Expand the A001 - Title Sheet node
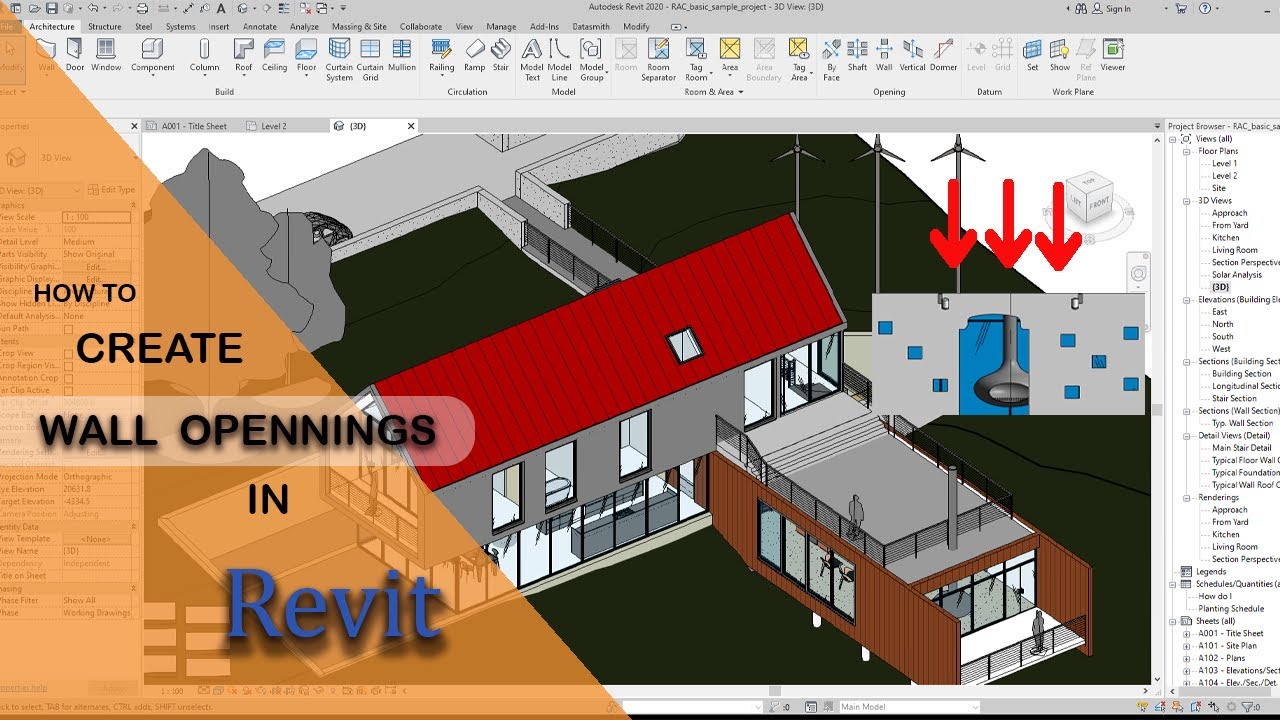Image resolution: width=1280 pixels, height=720 pixels. pos(1187,633)
